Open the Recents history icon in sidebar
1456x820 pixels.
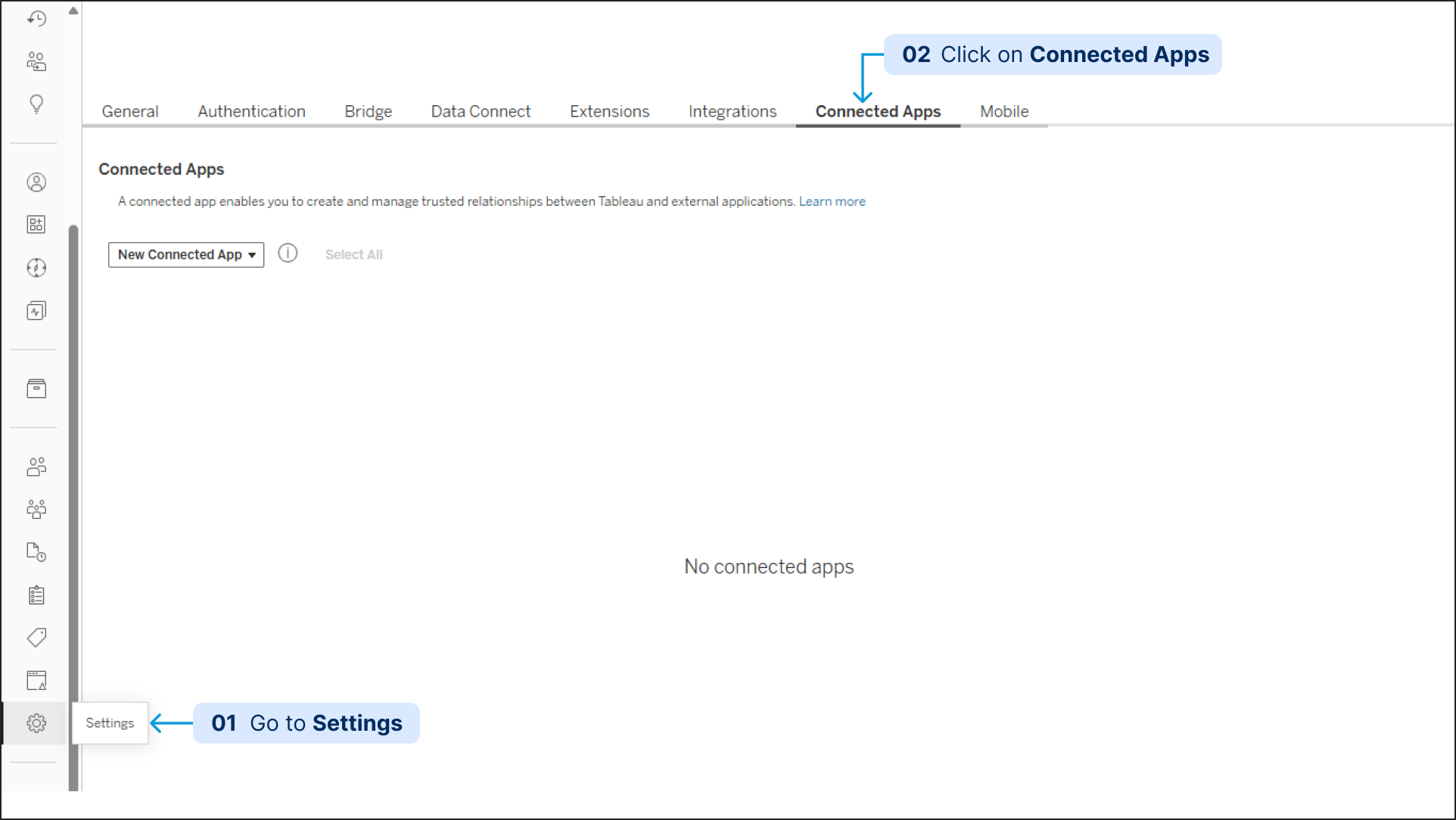point(36,18)
